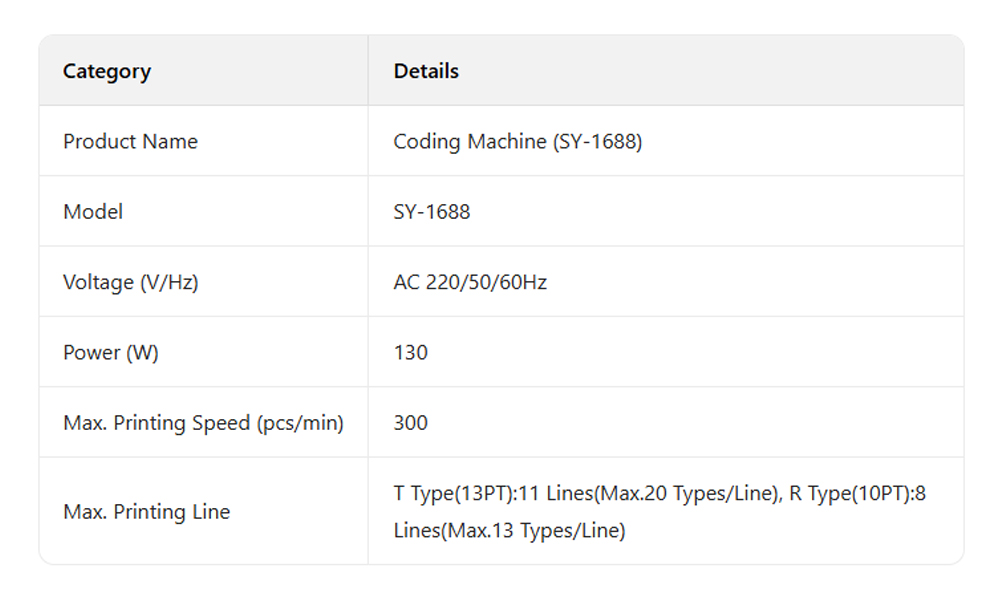Image resolution: width=1000 pixels, height=600 pixels.
Task: Click the Lines(Max.13 Types/Line) text
Action: tap(509, 531)
